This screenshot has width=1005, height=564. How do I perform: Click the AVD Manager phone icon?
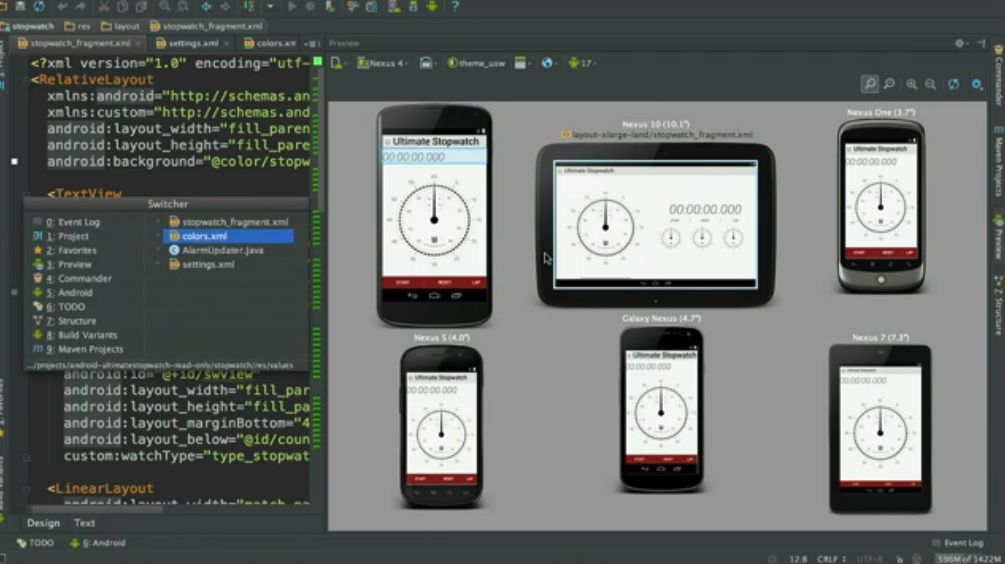[x=394, y=6]
